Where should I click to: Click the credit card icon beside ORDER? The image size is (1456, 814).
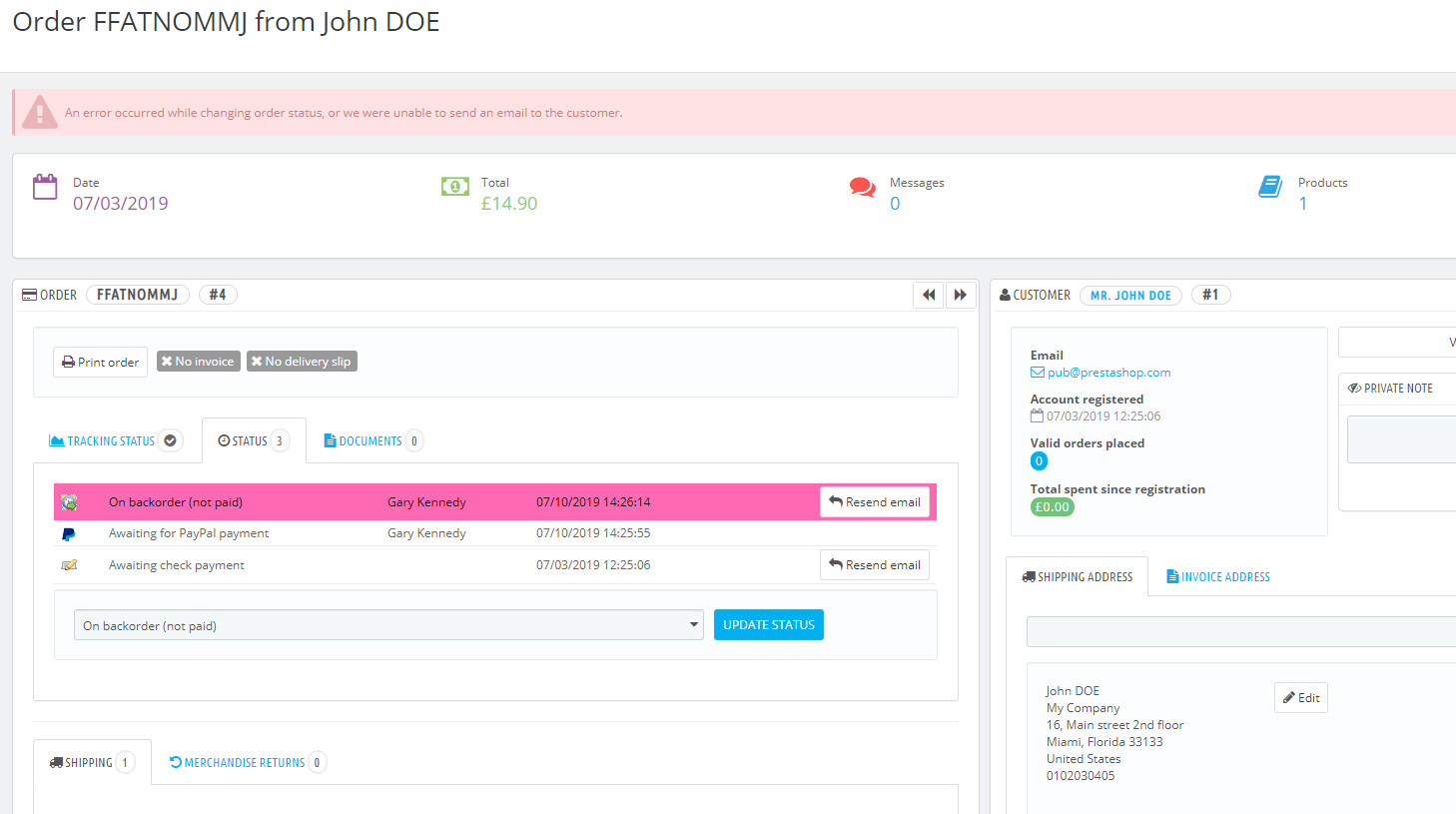pos(29,295)
